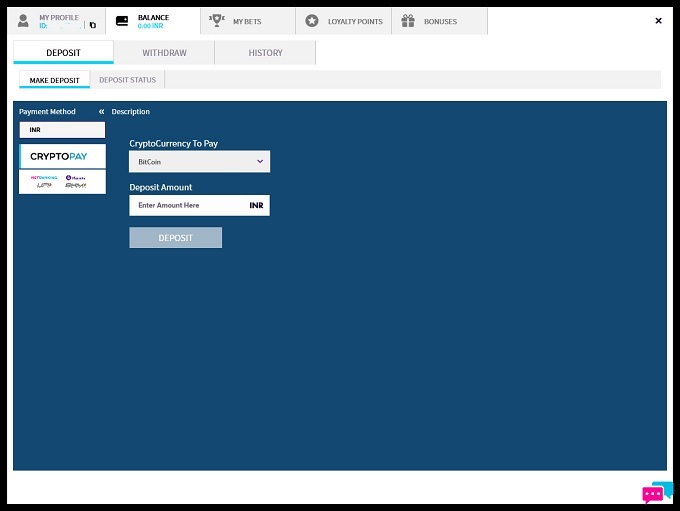Open the live chat bubble icon

coord(656,493)
